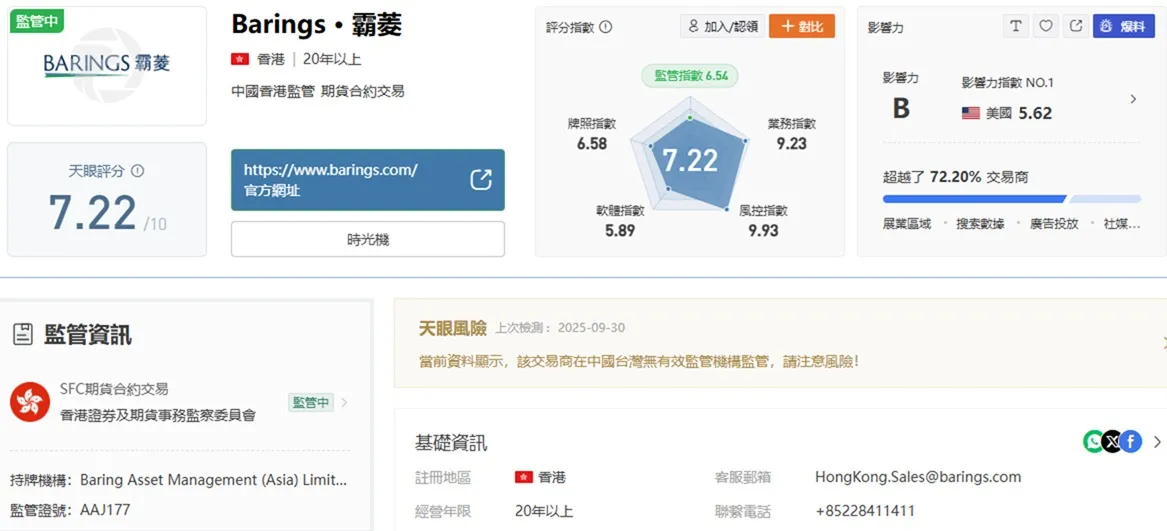Click the Baring Asset Management (Asia) Limit... text
The width and height of the screenshot is (1167, 531).
213,480
